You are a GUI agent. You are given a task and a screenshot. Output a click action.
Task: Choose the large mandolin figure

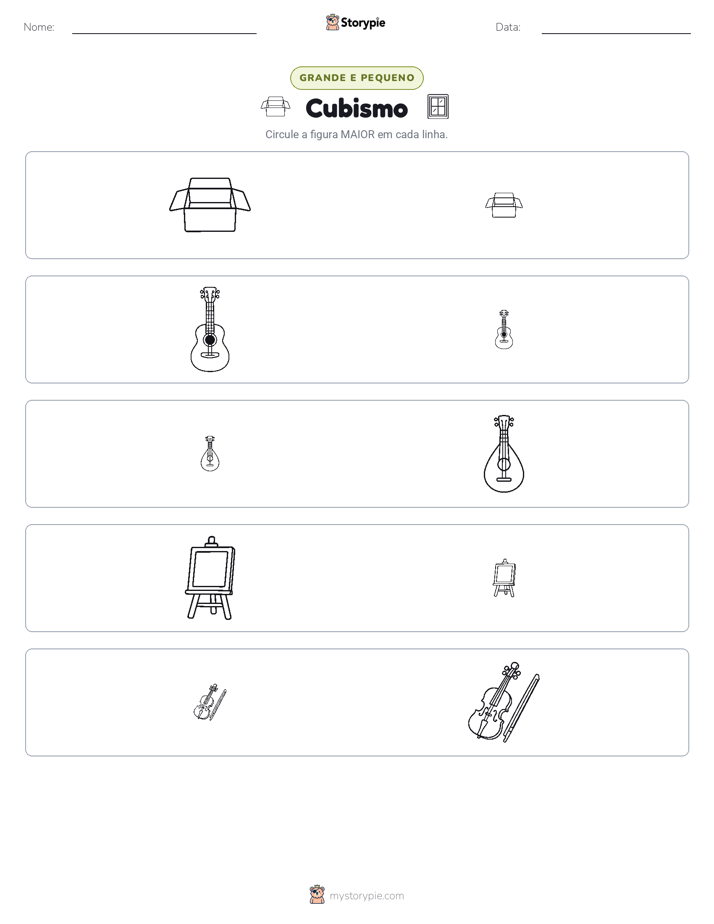(504, 453)
